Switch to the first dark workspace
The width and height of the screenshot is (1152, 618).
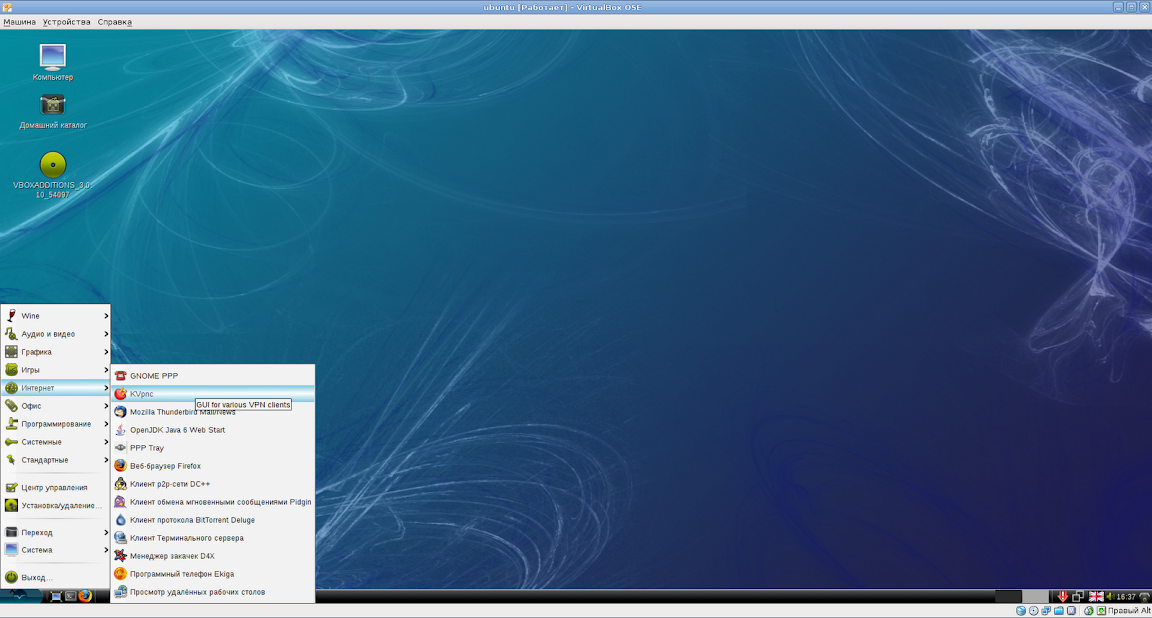point(1008,596)
